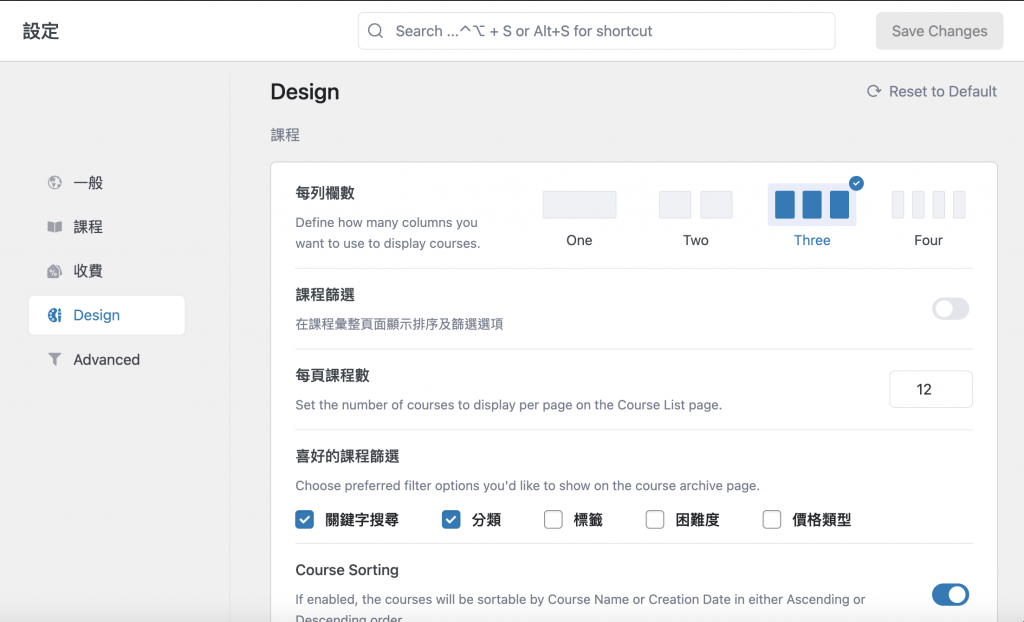Pick the two-column layout option
Image resolution: width=1024 pixels, height=622 pixels.
click(695, 205)
